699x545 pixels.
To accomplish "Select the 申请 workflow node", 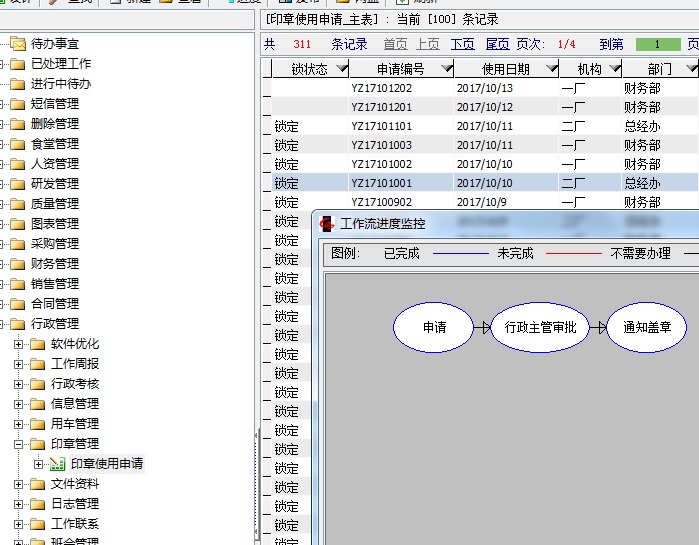I will point(433,328).
